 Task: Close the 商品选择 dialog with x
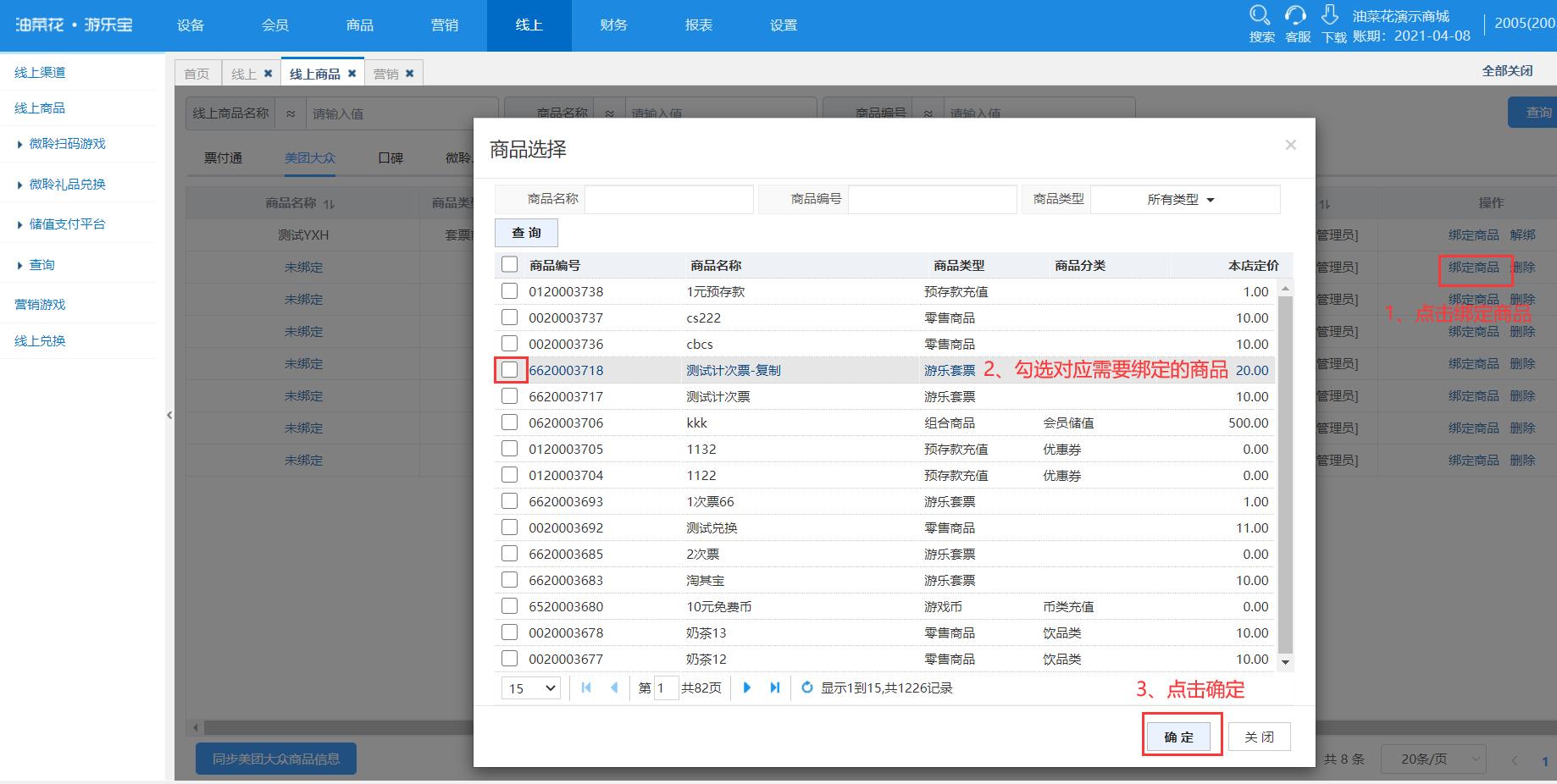click(x=1290, y=145)
